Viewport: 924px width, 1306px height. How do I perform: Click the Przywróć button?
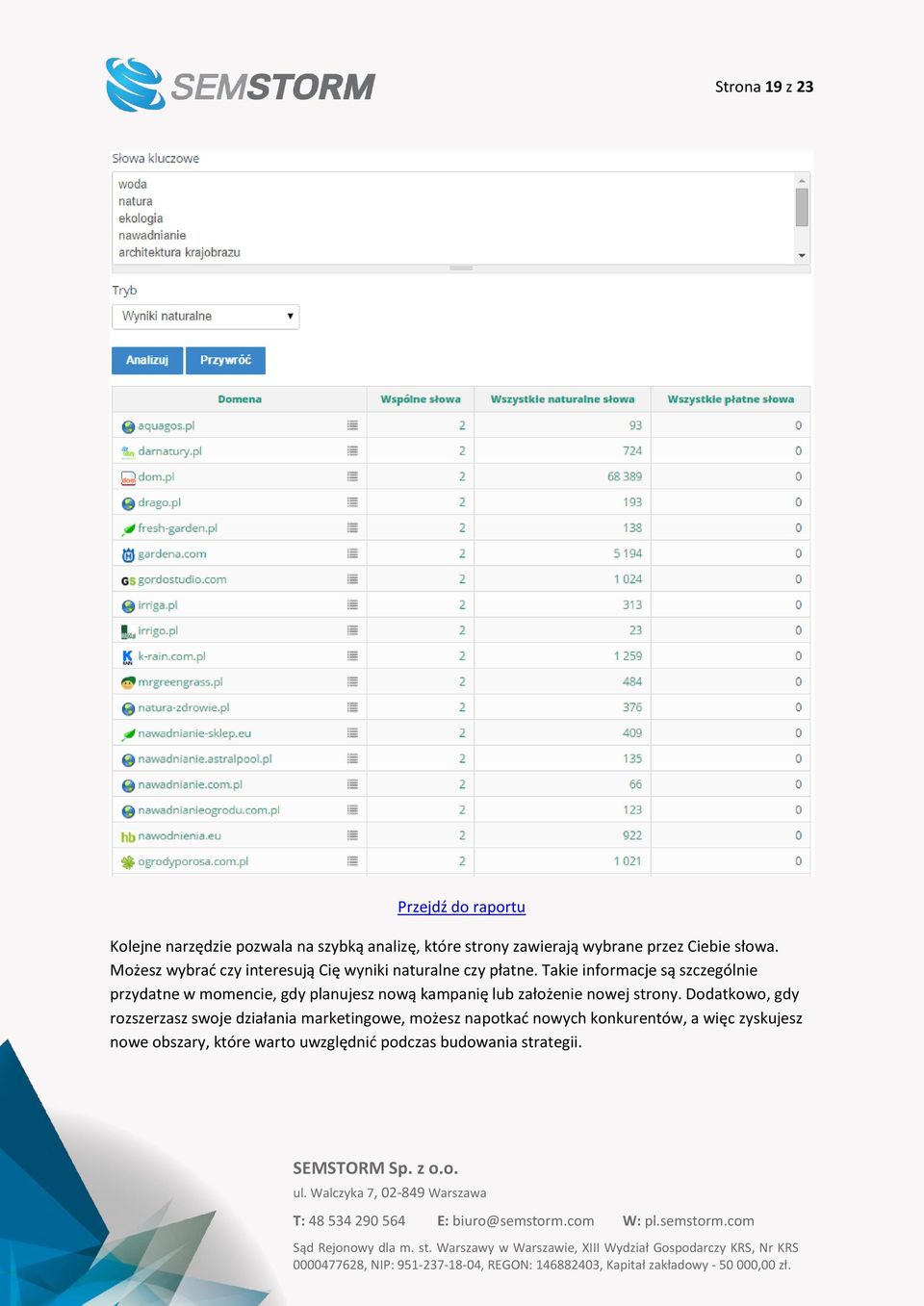(225, 360)
